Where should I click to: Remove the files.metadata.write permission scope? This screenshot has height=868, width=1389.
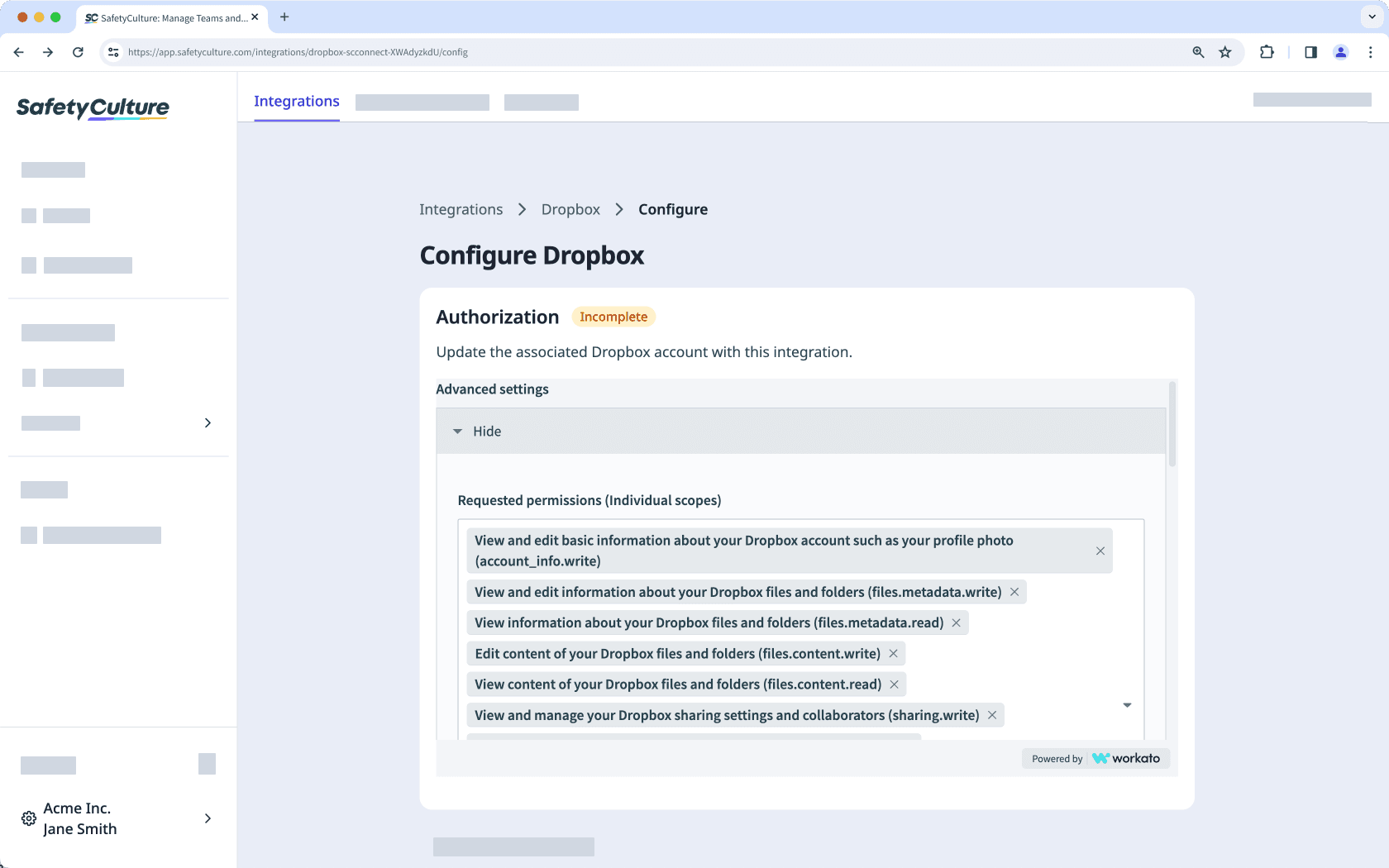tap(1014, 592)
